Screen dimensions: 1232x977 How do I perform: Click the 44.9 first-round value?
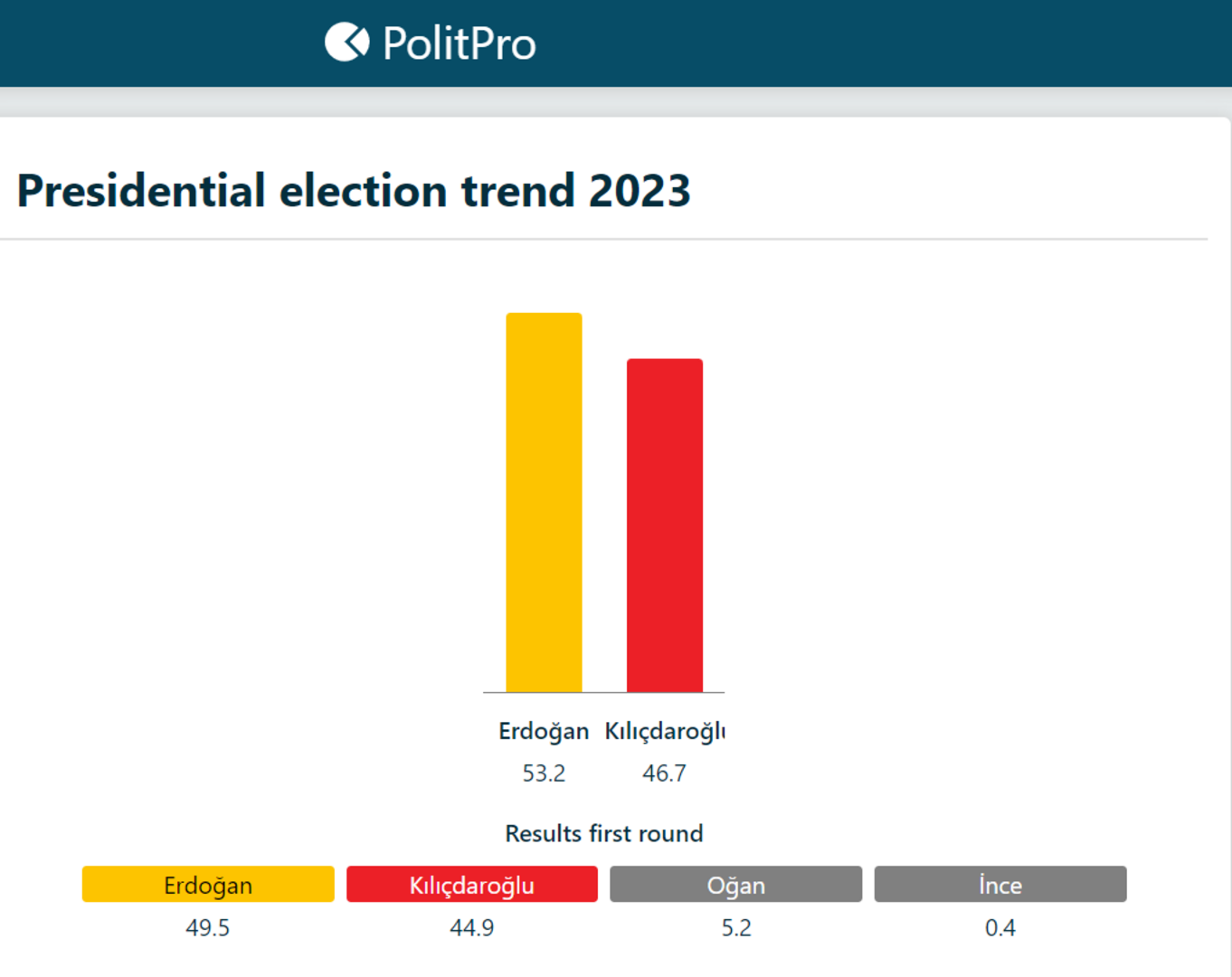(x=472, y=928)
